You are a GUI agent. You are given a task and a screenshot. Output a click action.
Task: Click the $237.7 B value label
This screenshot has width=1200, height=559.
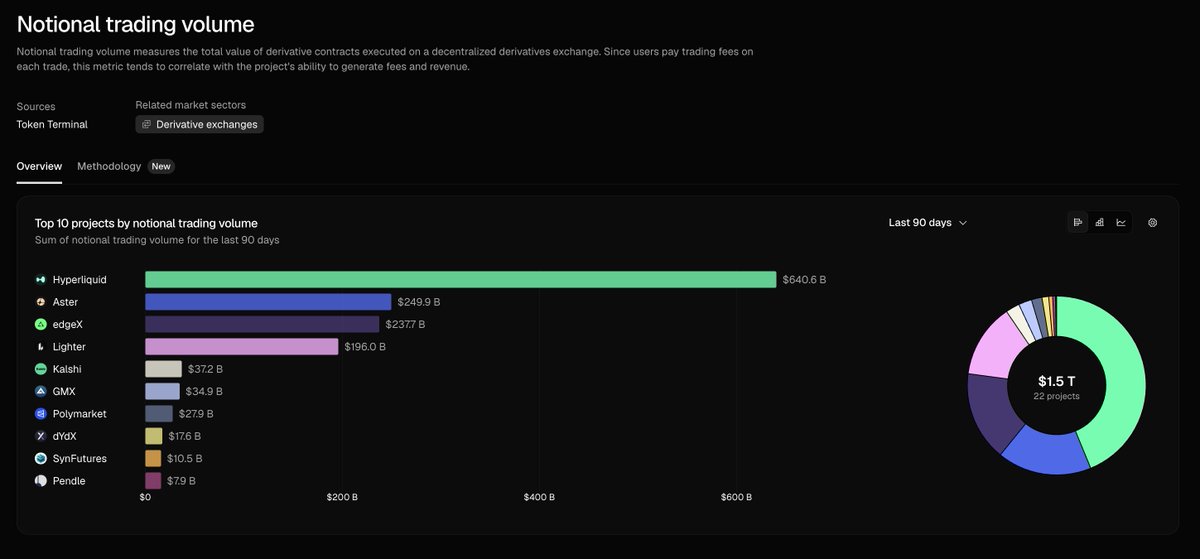click(x=405, y=324)
